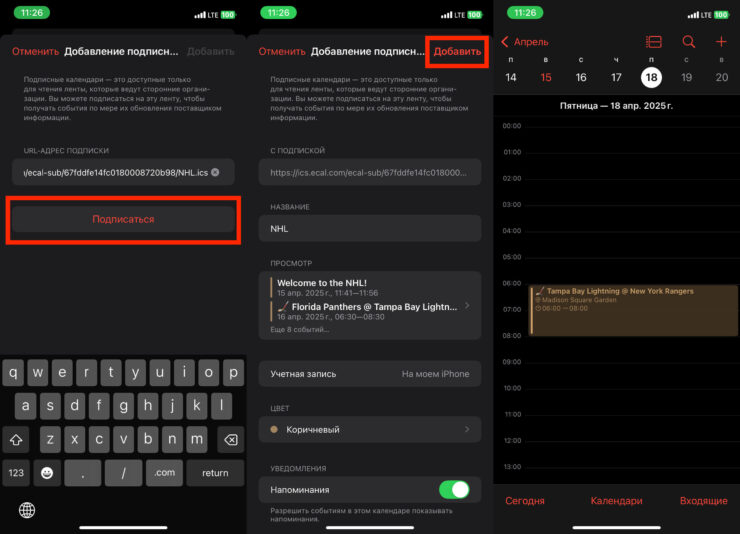Open the emoji keyboard
The height and width of the screenshot is (534, 740).
tap(46, 473)
